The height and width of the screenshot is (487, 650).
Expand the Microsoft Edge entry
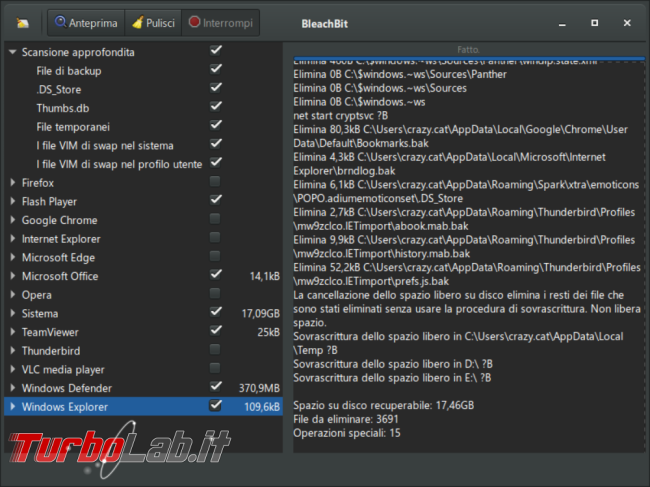(12, 257)
